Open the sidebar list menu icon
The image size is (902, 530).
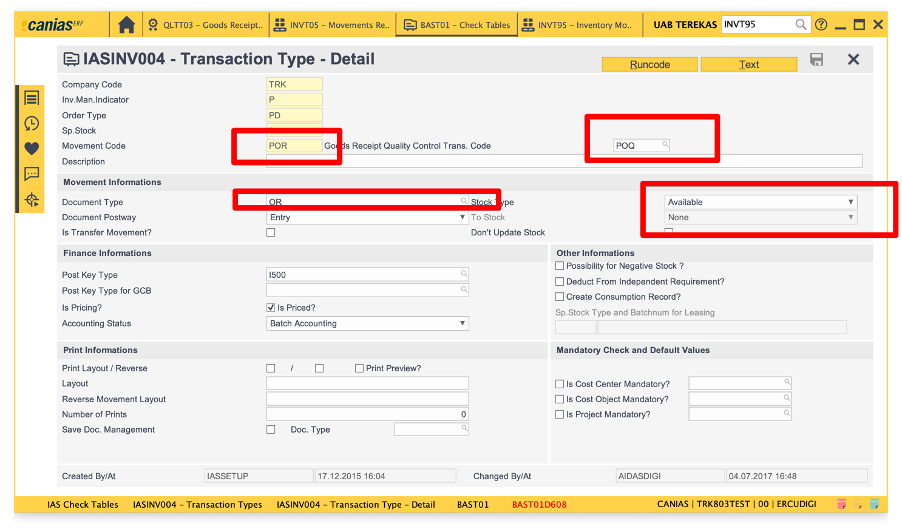tap(32, 98)
